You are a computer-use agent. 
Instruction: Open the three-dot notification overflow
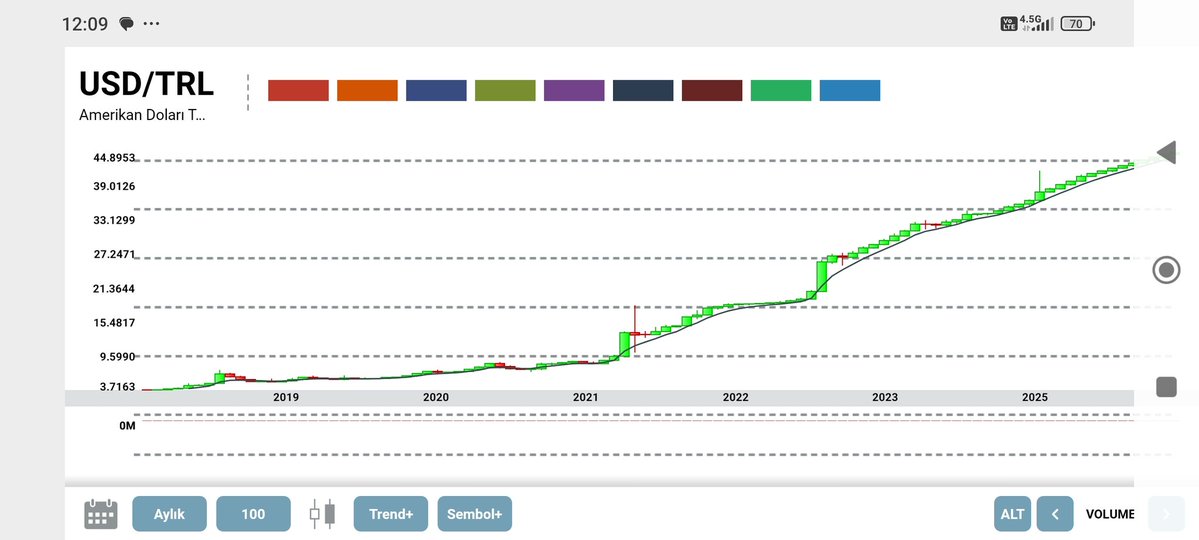pyautogui.click(x=151, y=24)
